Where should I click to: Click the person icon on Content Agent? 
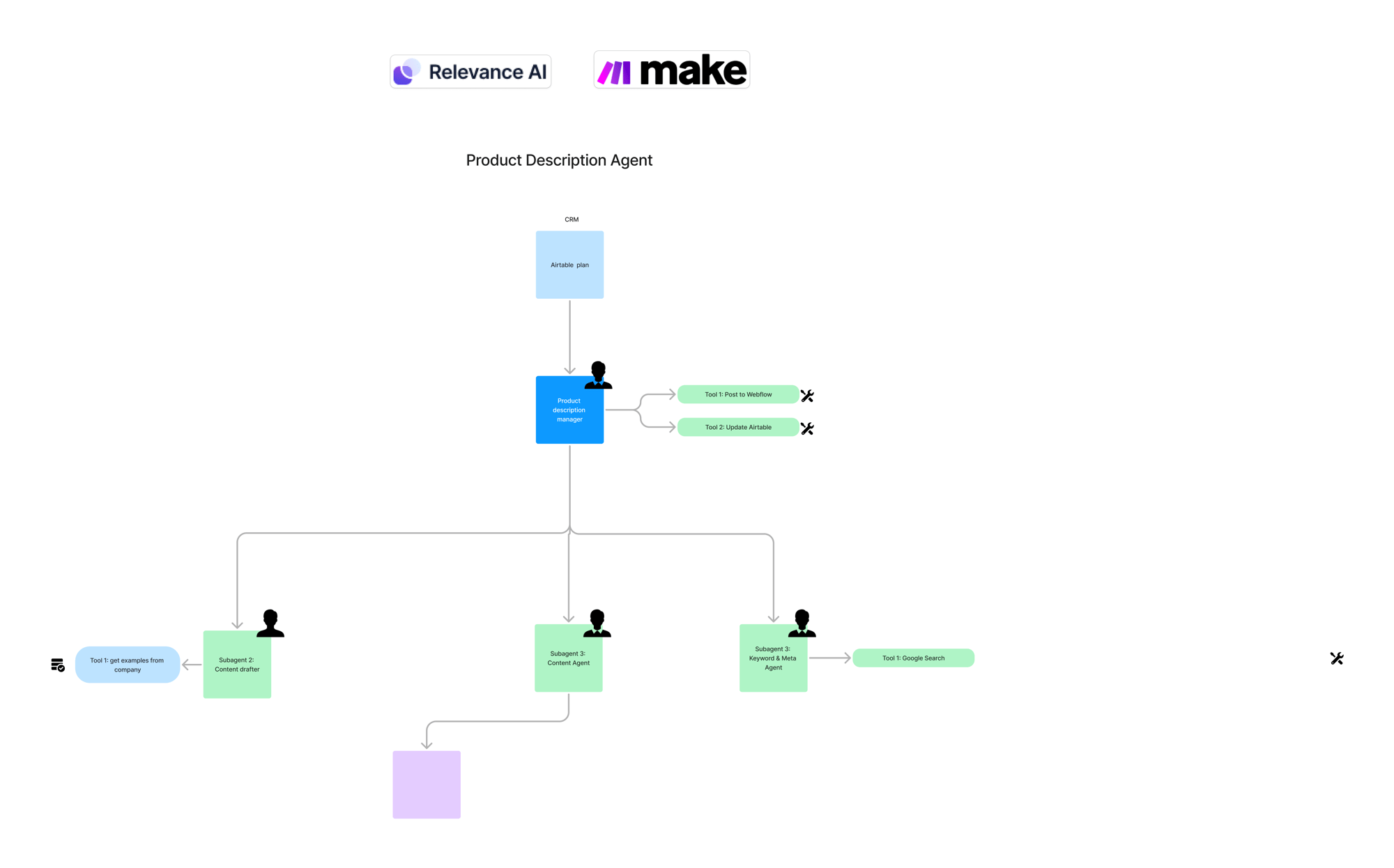pos(597,623)
